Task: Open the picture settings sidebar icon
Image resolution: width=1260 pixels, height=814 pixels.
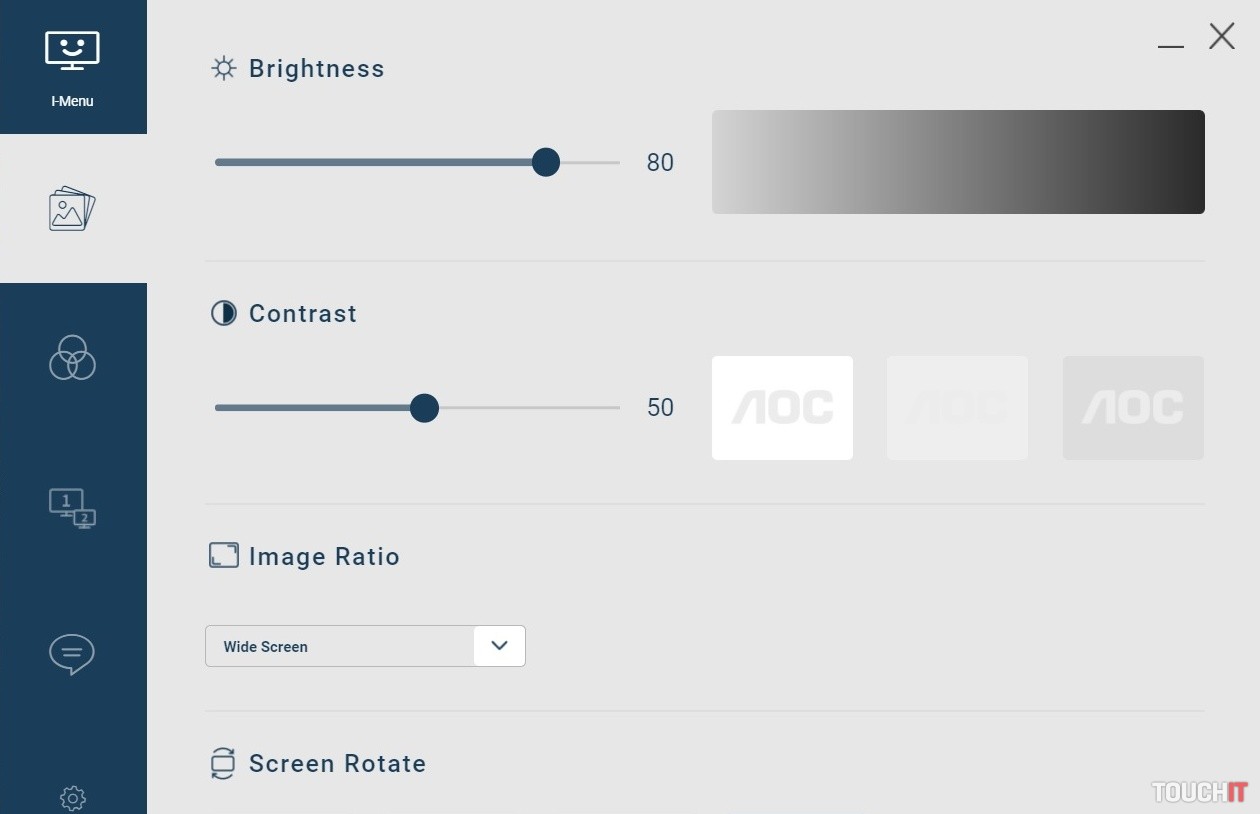Action: (72, 209)
